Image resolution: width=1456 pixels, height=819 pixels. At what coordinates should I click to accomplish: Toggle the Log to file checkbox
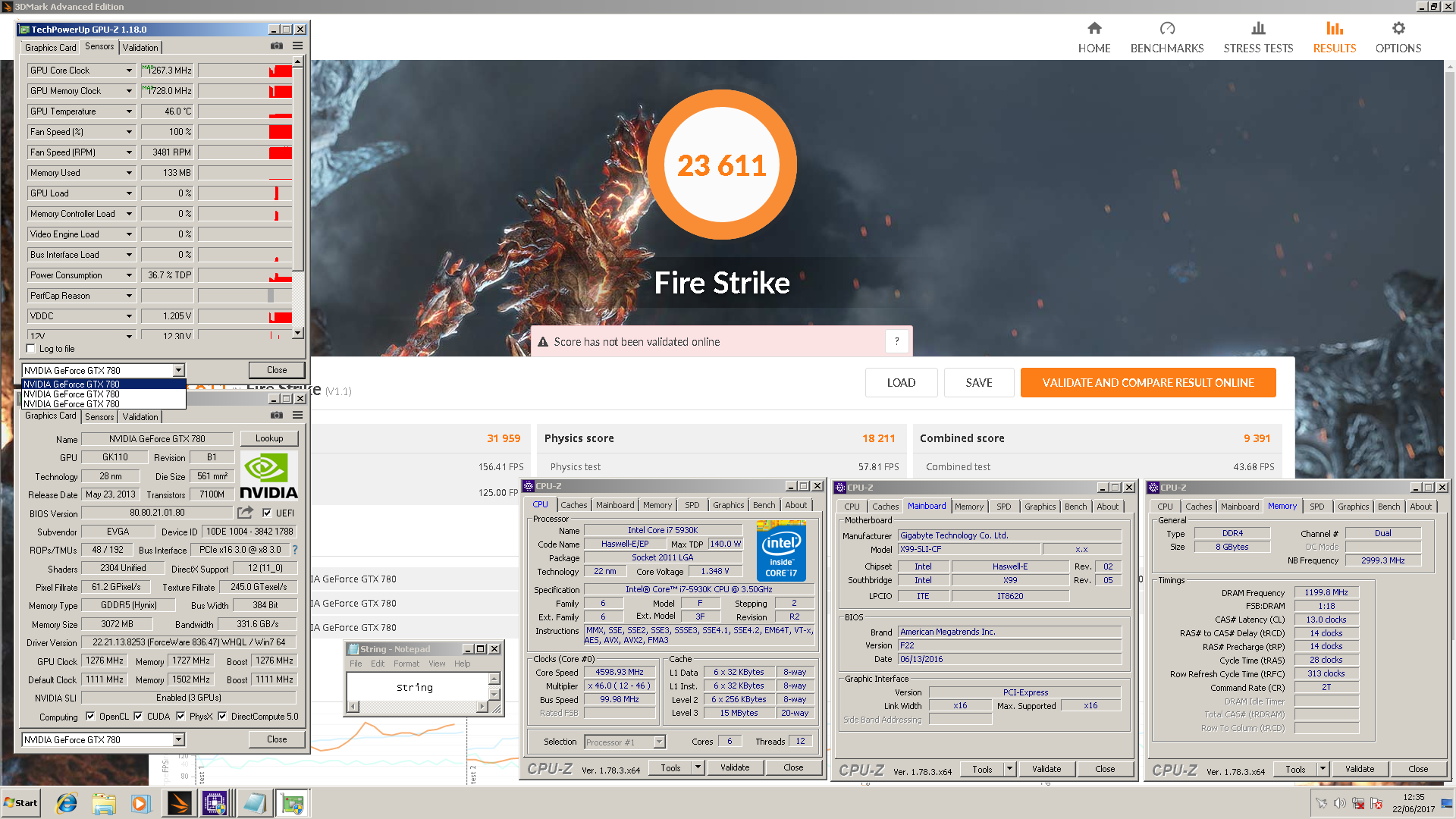point(31,349)
